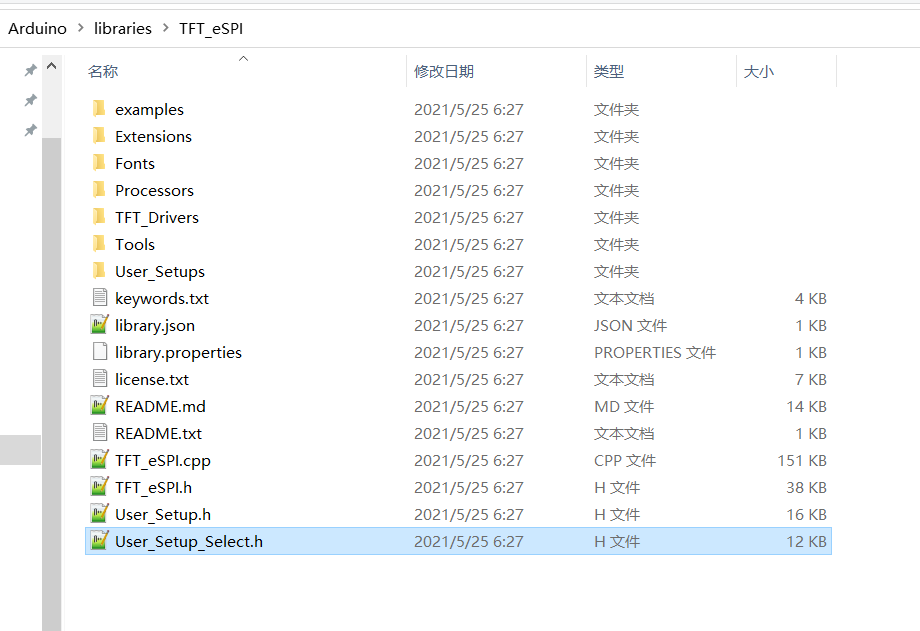Click the 16 KB size cell
The height and width of the screenshot is (631, 920).
coord(807,514)
